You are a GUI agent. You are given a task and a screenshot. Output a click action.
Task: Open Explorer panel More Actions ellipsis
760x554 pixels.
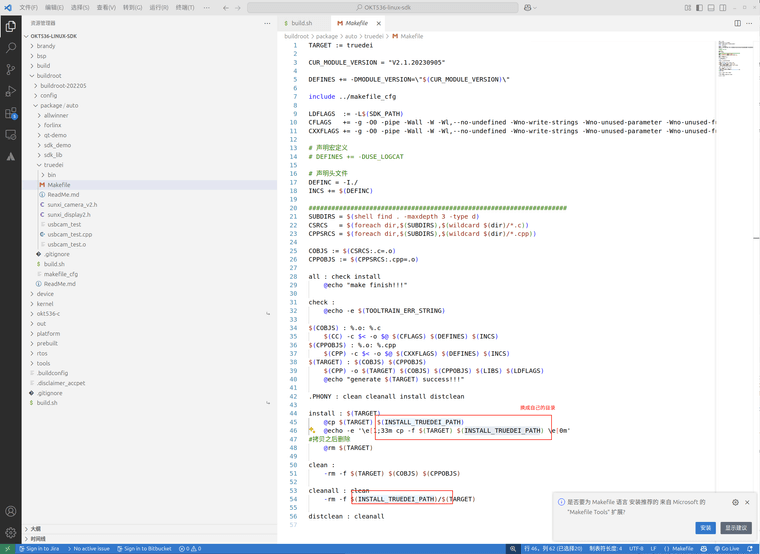tap(267, 23)
